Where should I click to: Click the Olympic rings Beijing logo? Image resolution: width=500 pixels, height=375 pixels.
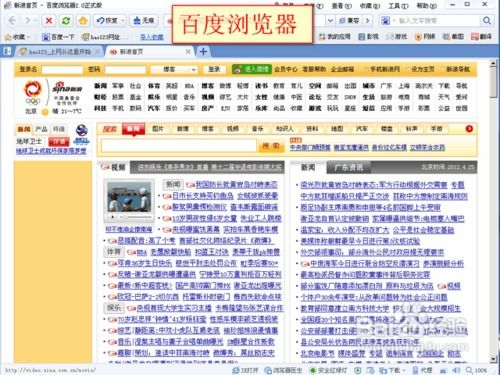coord(33,94)
